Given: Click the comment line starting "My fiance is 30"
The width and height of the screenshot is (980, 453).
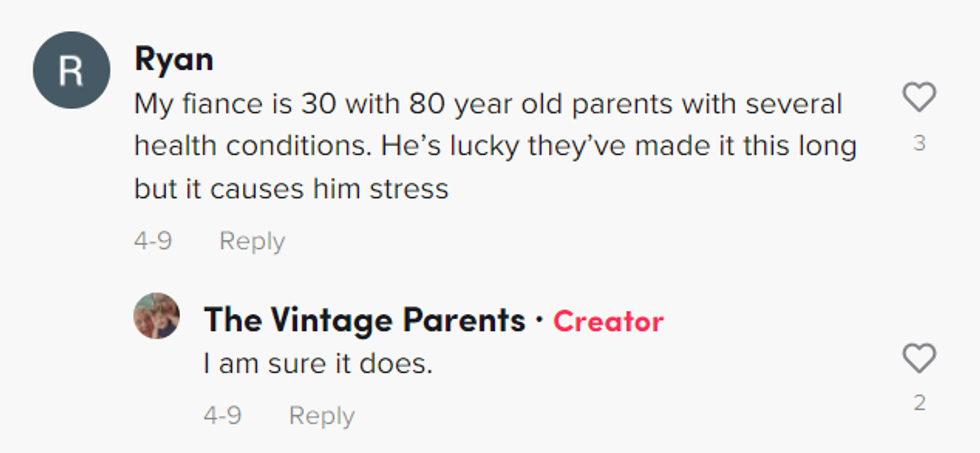Looking at the screenshot, I should coord(488,103).
